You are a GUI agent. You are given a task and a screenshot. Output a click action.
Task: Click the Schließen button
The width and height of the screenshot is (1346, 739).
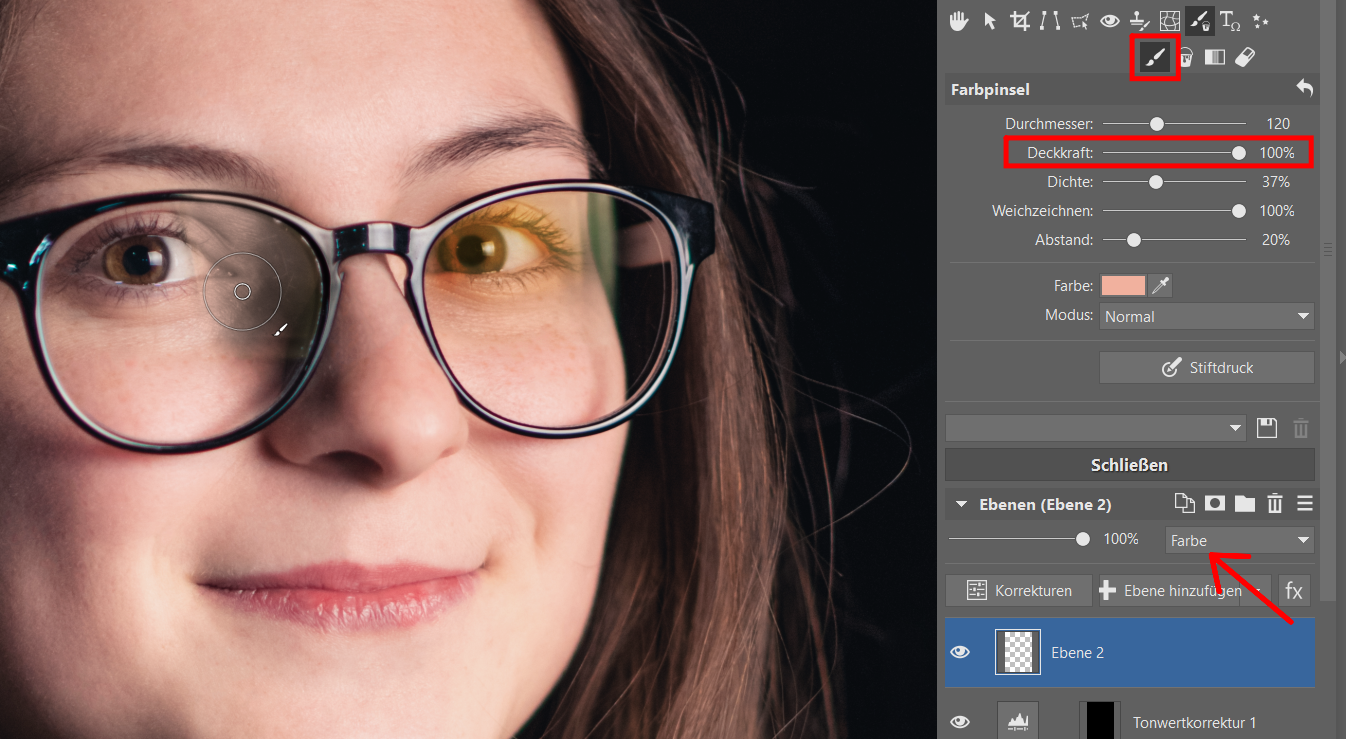click(1129, 465)
